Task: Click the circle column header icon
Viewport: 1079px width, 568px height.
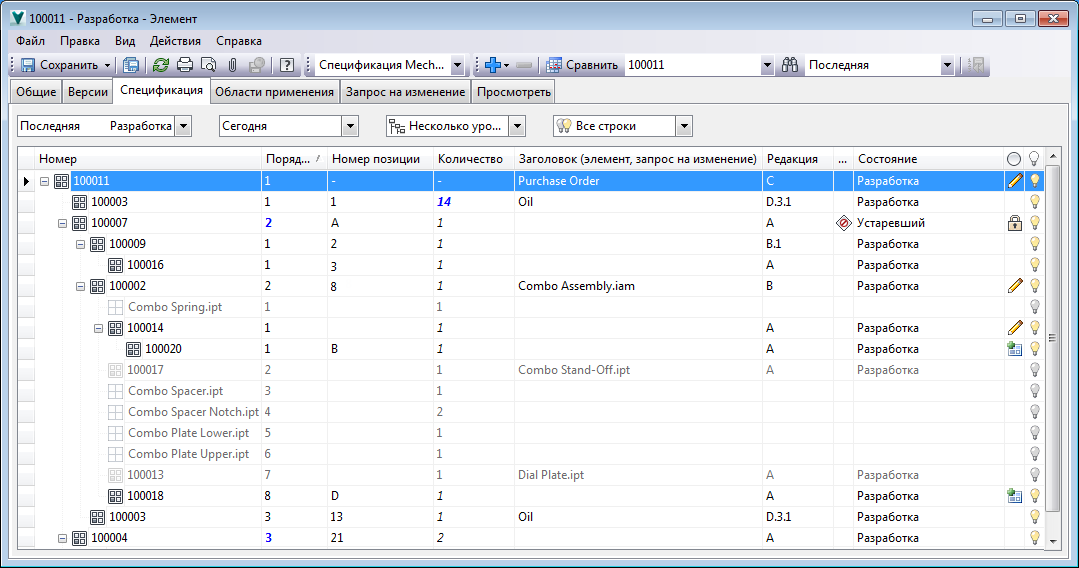Action: [x=1014, y=159]
